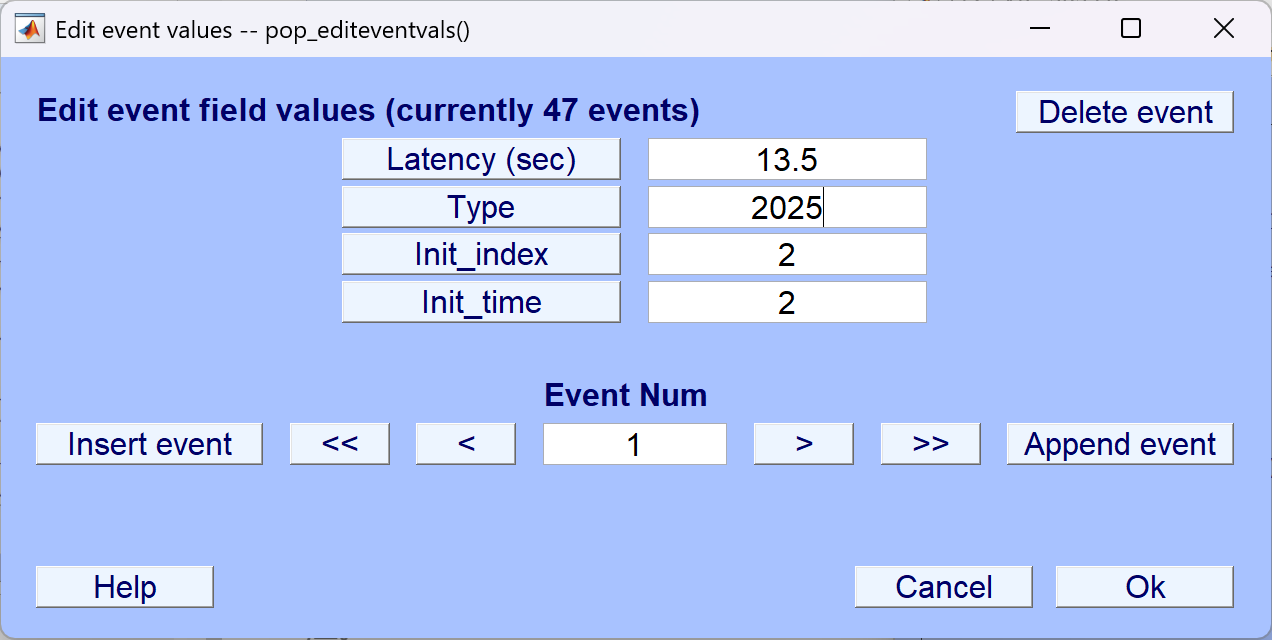The width and height of the screenshot is (1272, 640).
Task: Click the 'Event Num' label
Action: (x=626, y=396)
